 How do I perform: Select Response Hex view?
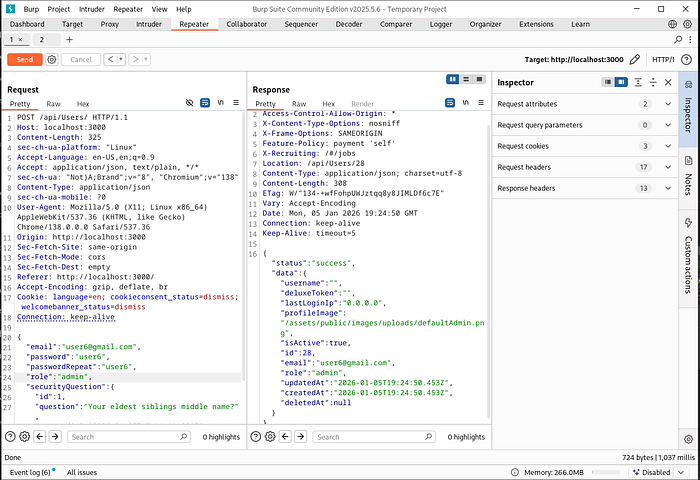(329, 104)
